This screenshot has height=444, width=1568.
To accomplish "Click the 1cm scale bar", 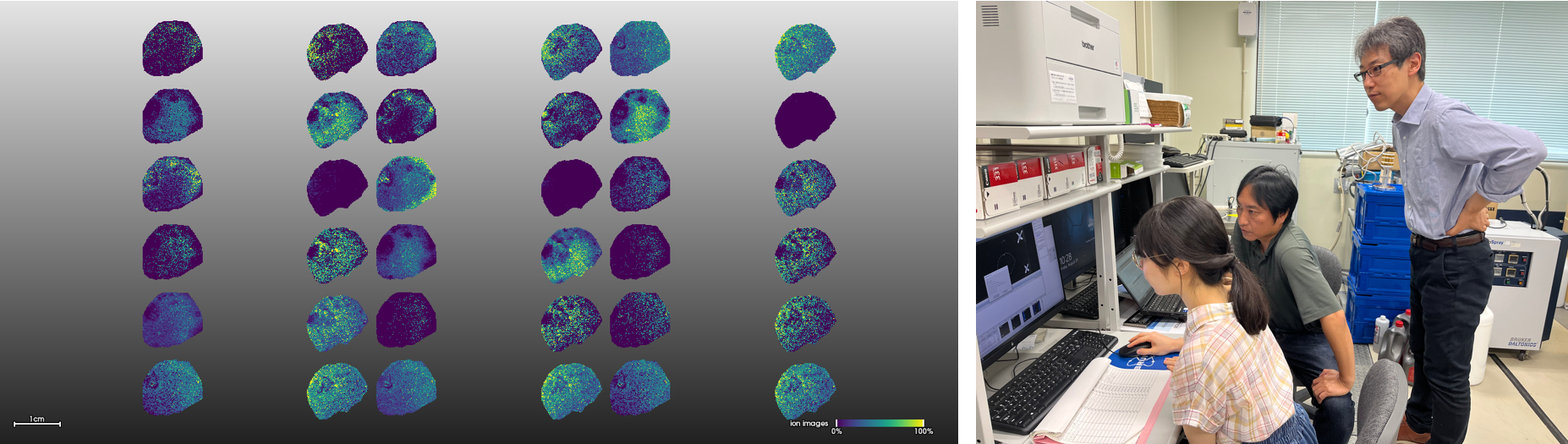I will click(37, 423).
